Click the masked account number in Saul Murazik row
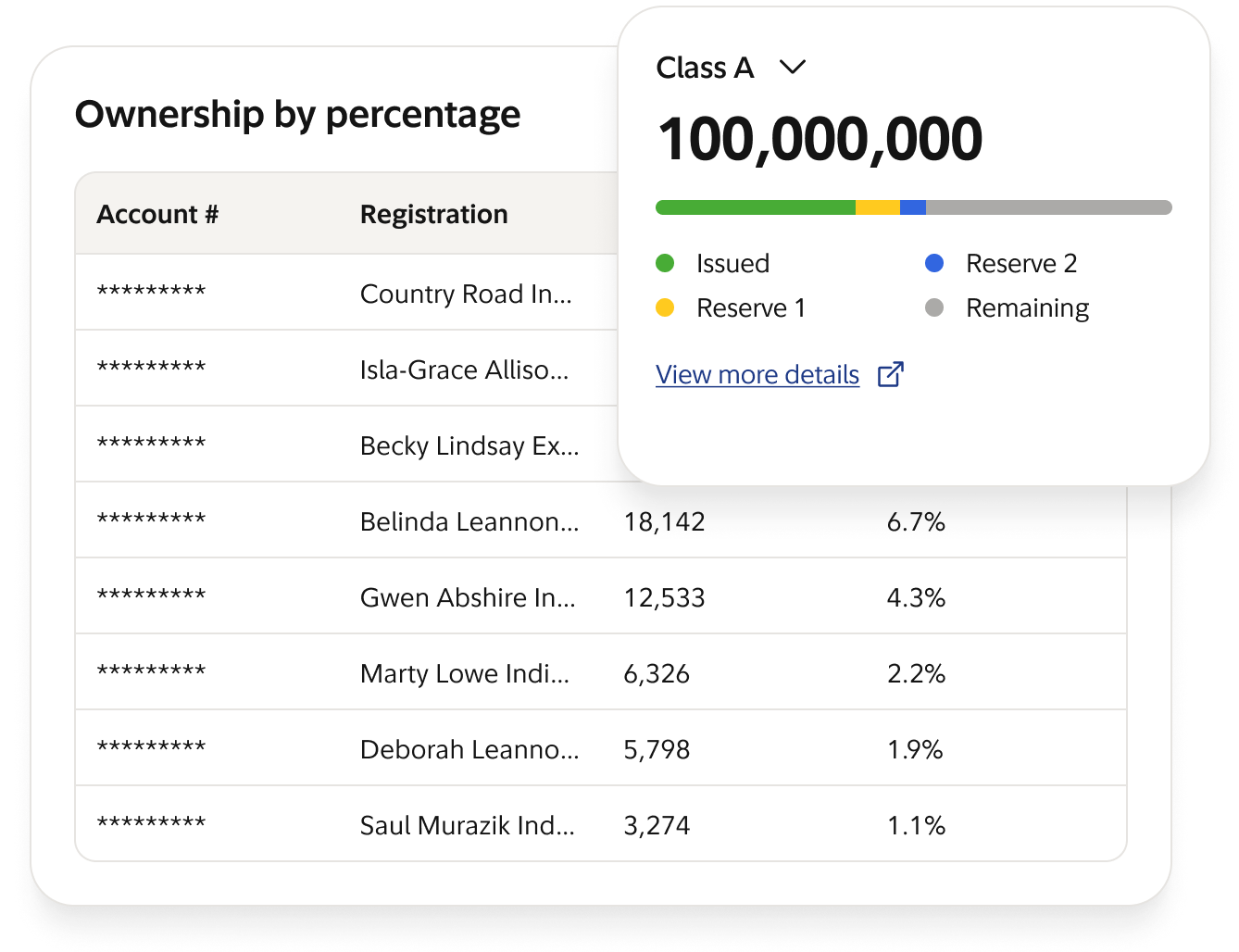This screenshot has width=1239, height=952. [151, 821]
